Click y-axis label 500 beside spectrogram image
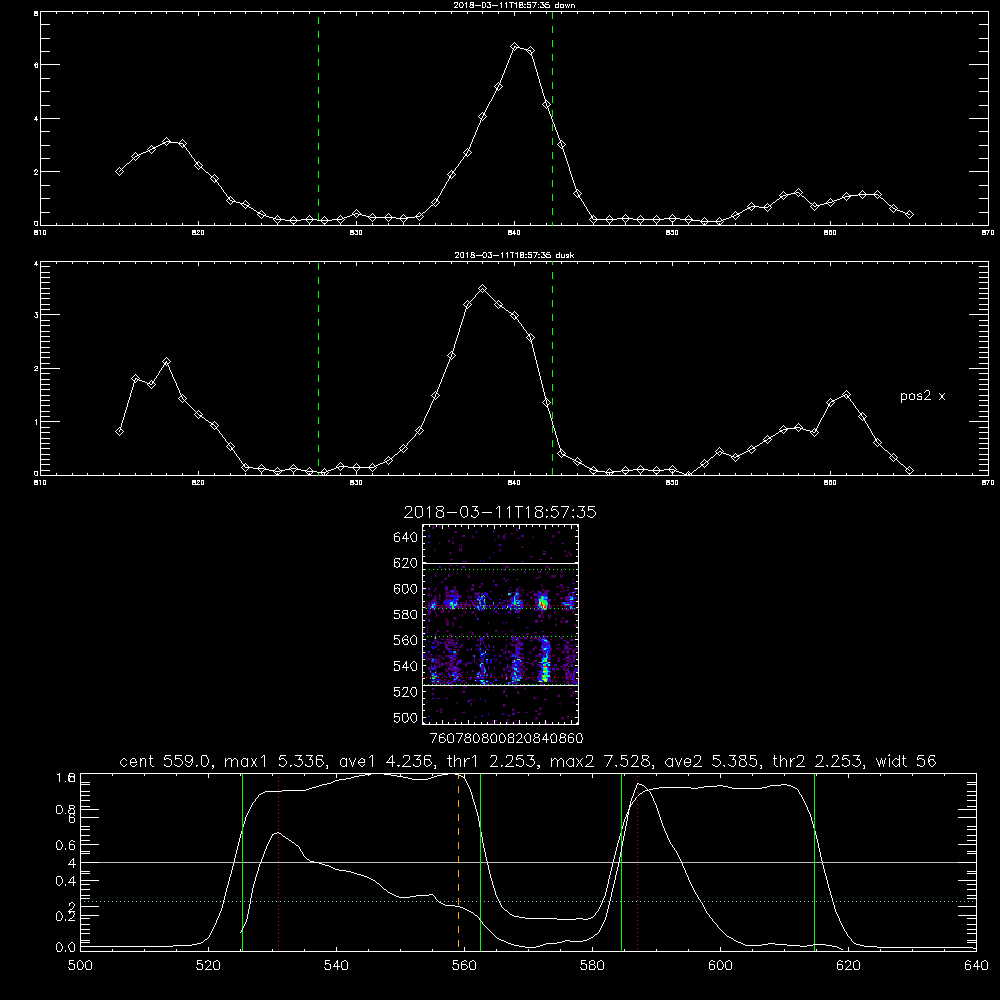The height and width of the screenshot is (1000, 1000). 406,718
